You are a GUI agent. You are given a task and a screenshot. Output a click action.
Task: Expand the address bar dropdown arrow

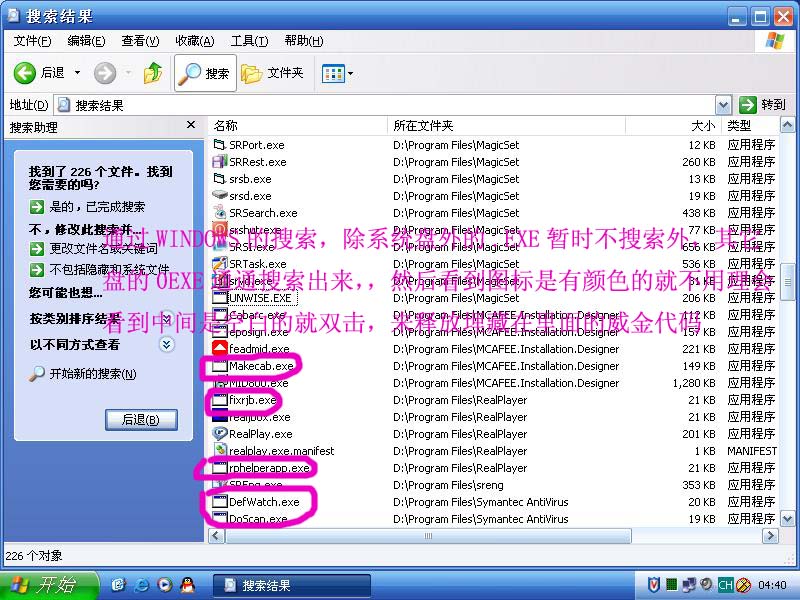click(722, 105)
